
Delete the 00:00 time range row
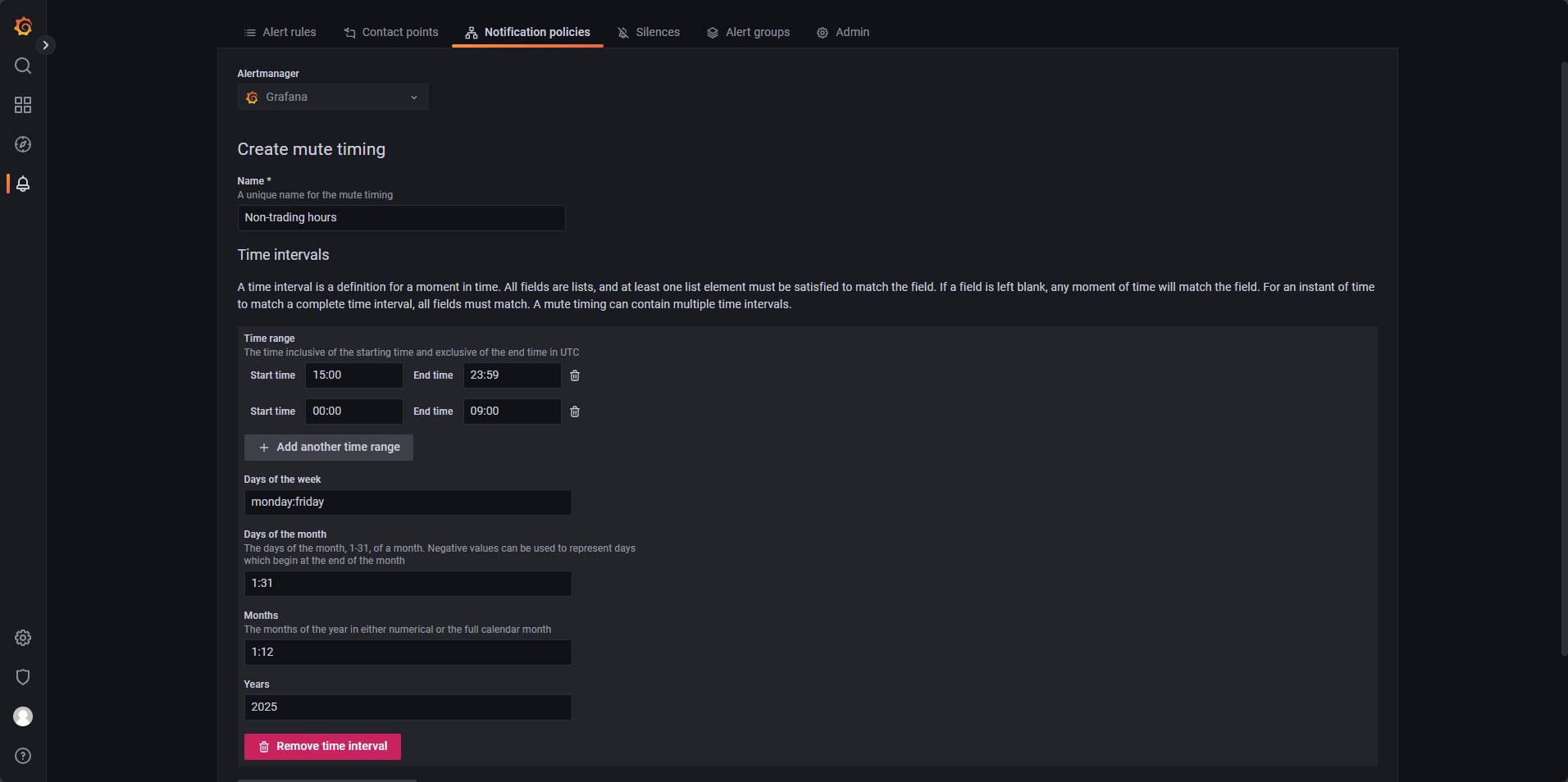click(x=574, y=411)
